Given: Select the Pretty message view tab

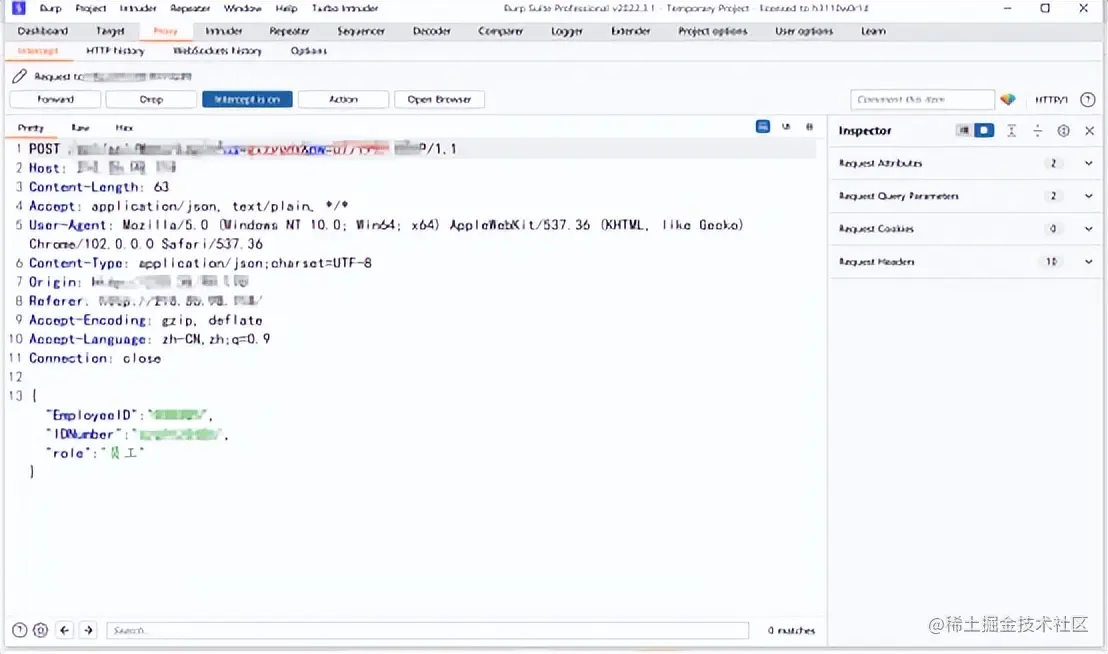Looking at the screenshot, I should pos(30,128).
